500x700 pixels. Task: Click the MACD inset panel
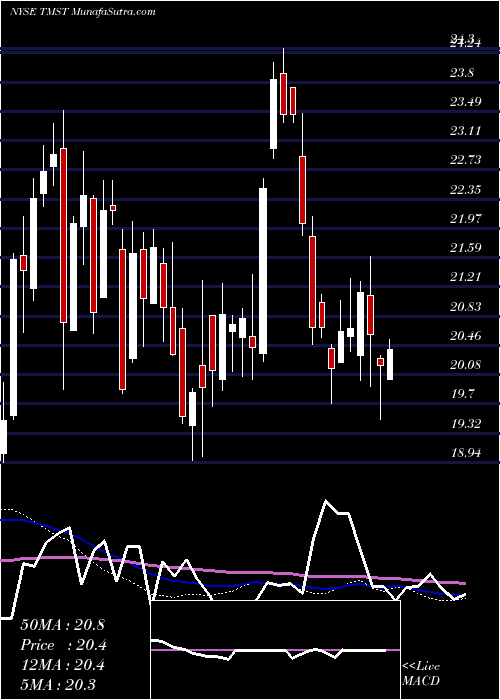click(x=275, y=650)
